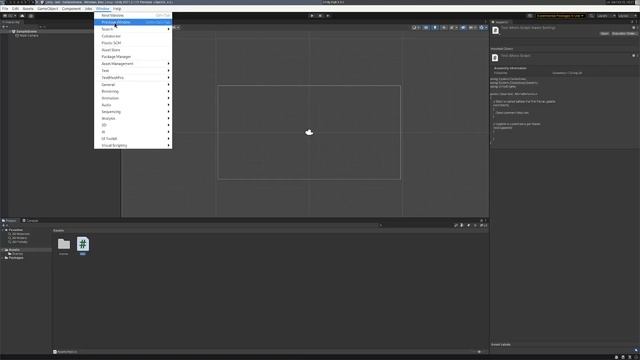Toggle scene lighting in Scene toolbar
Screen dimensions: 640x360
435,27
